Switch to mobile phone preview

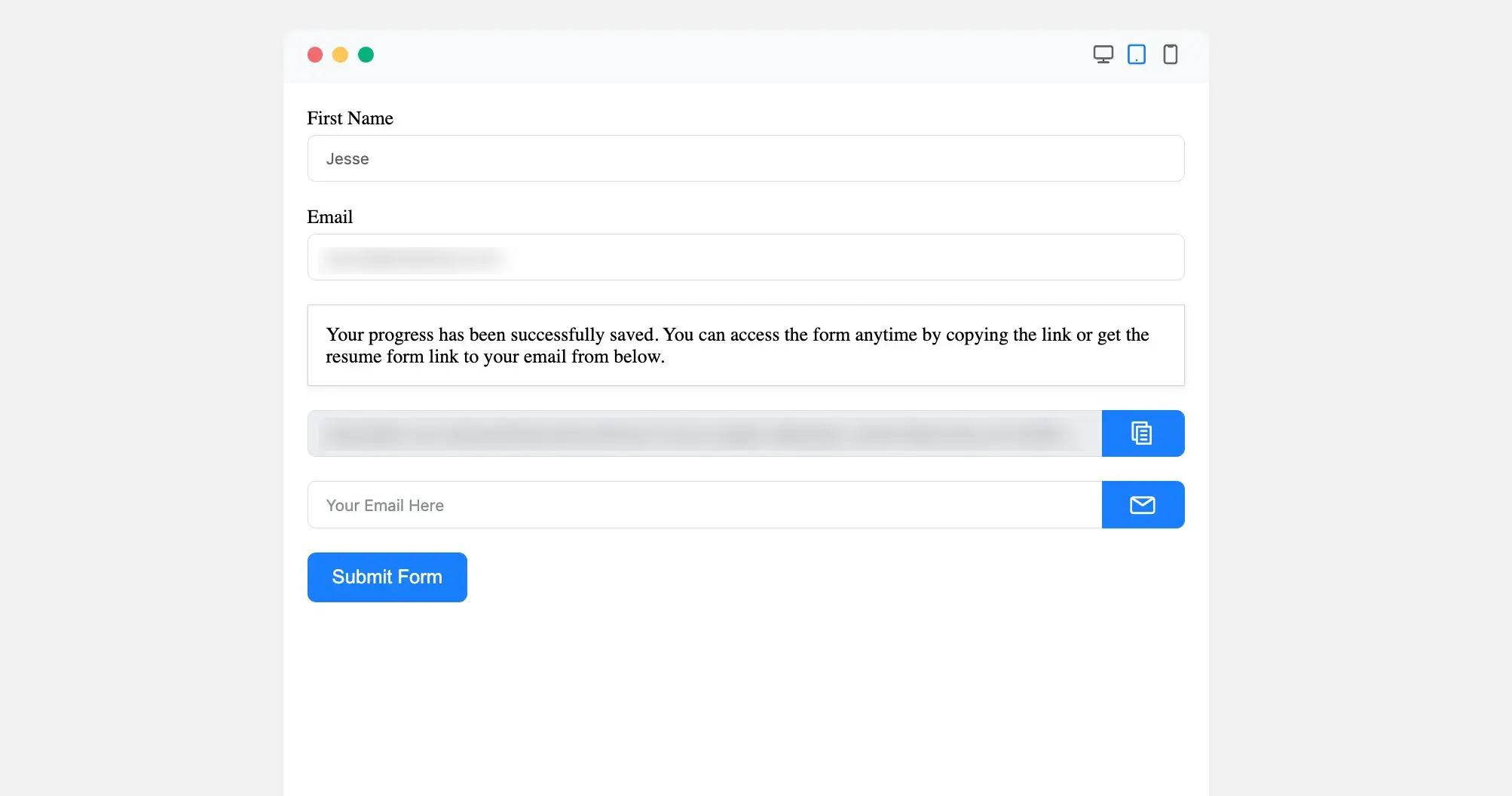[x=1170, y=54]
